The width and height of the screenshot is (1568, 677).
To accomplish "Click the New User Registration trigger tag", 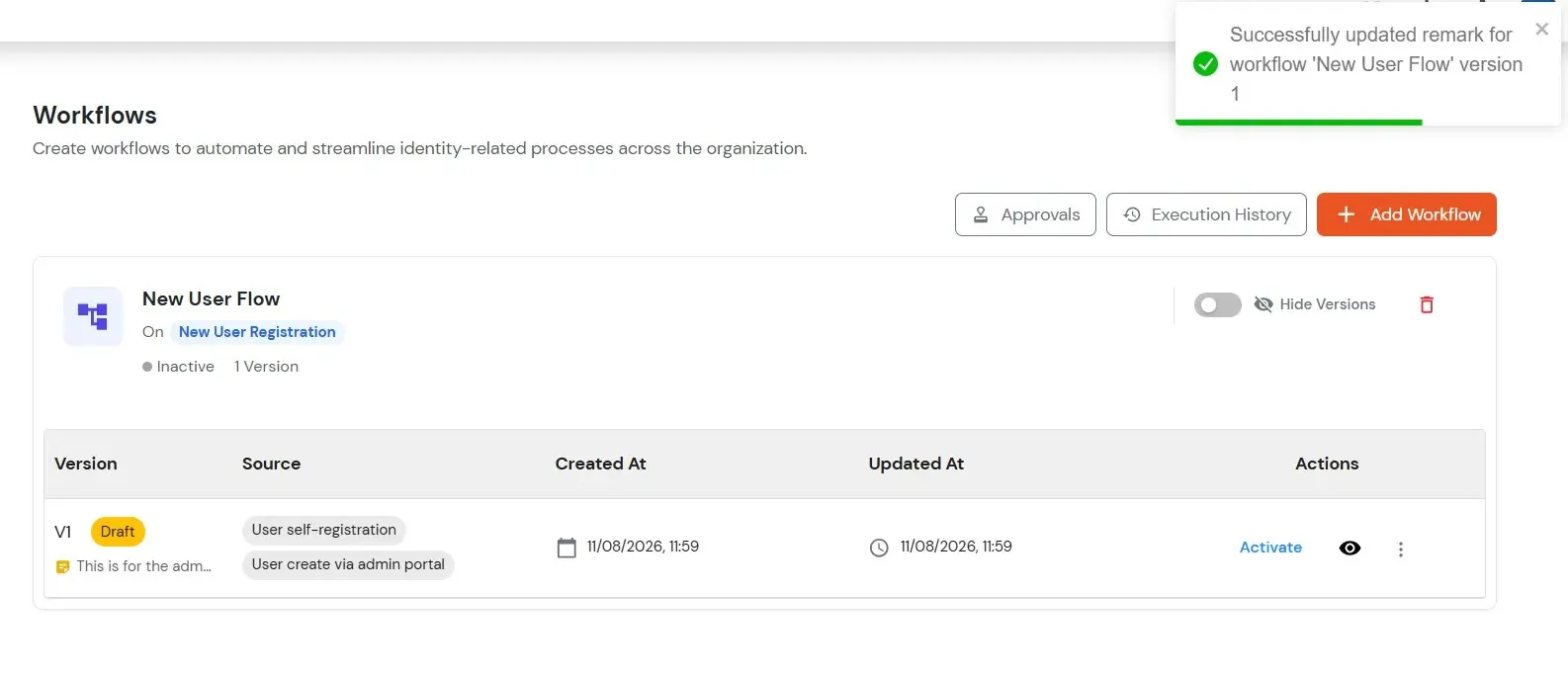I will 257,332.
